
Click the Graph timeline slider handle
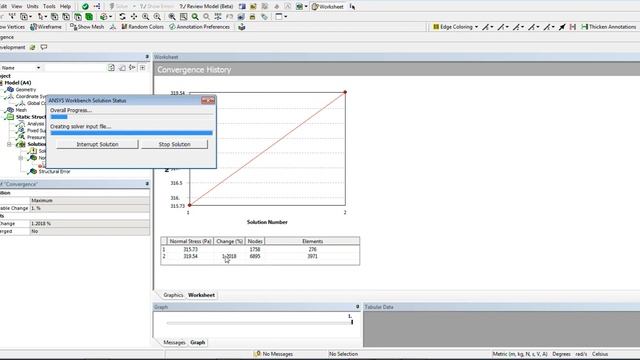point(352,322)
